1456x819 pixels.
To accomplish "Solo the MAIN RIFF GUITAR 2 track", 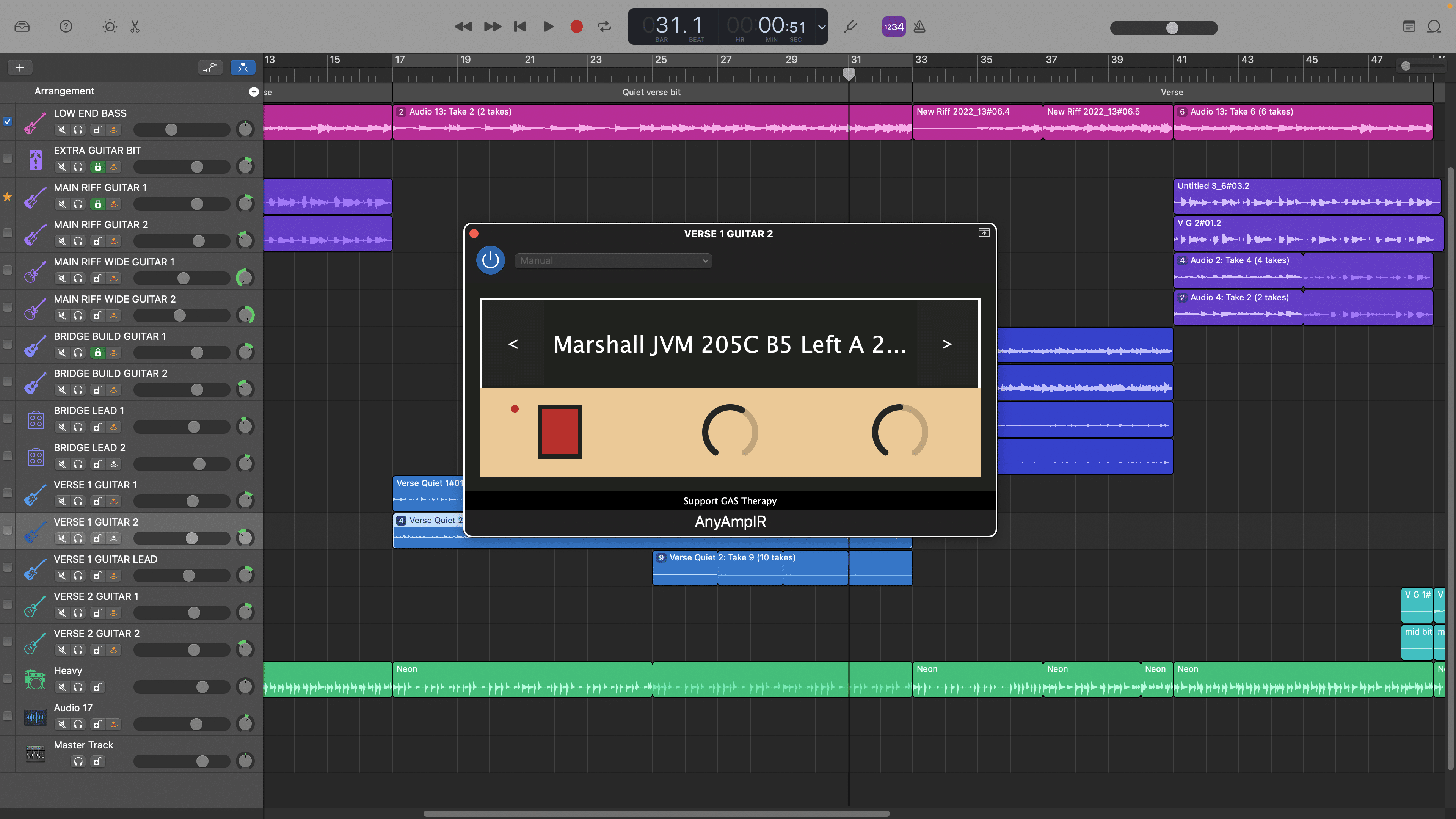I will click(78, 242).
